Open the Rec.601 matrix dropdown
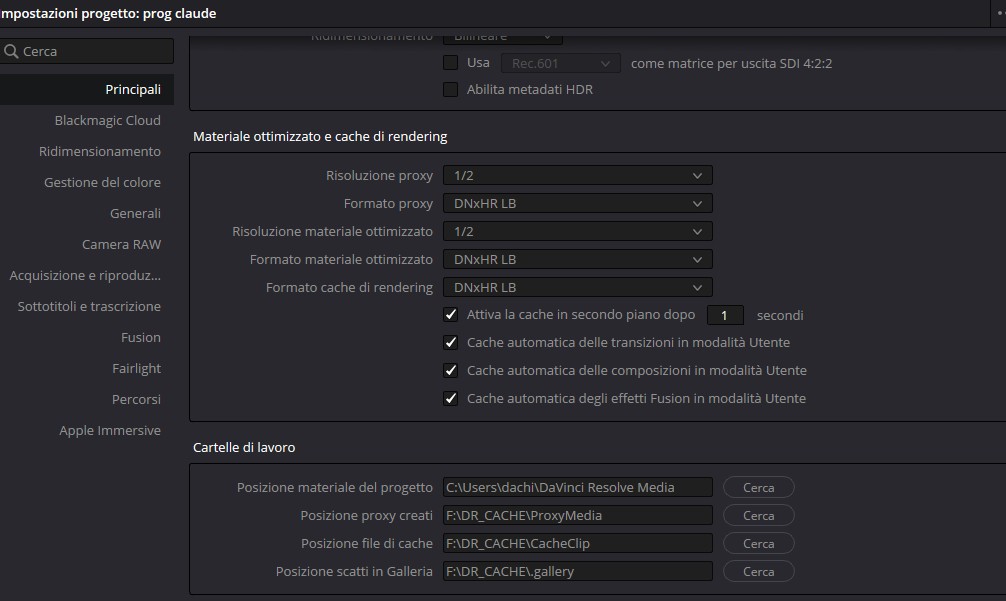The height and width of the screenshot is (601, 1006). tap(560, 63)
